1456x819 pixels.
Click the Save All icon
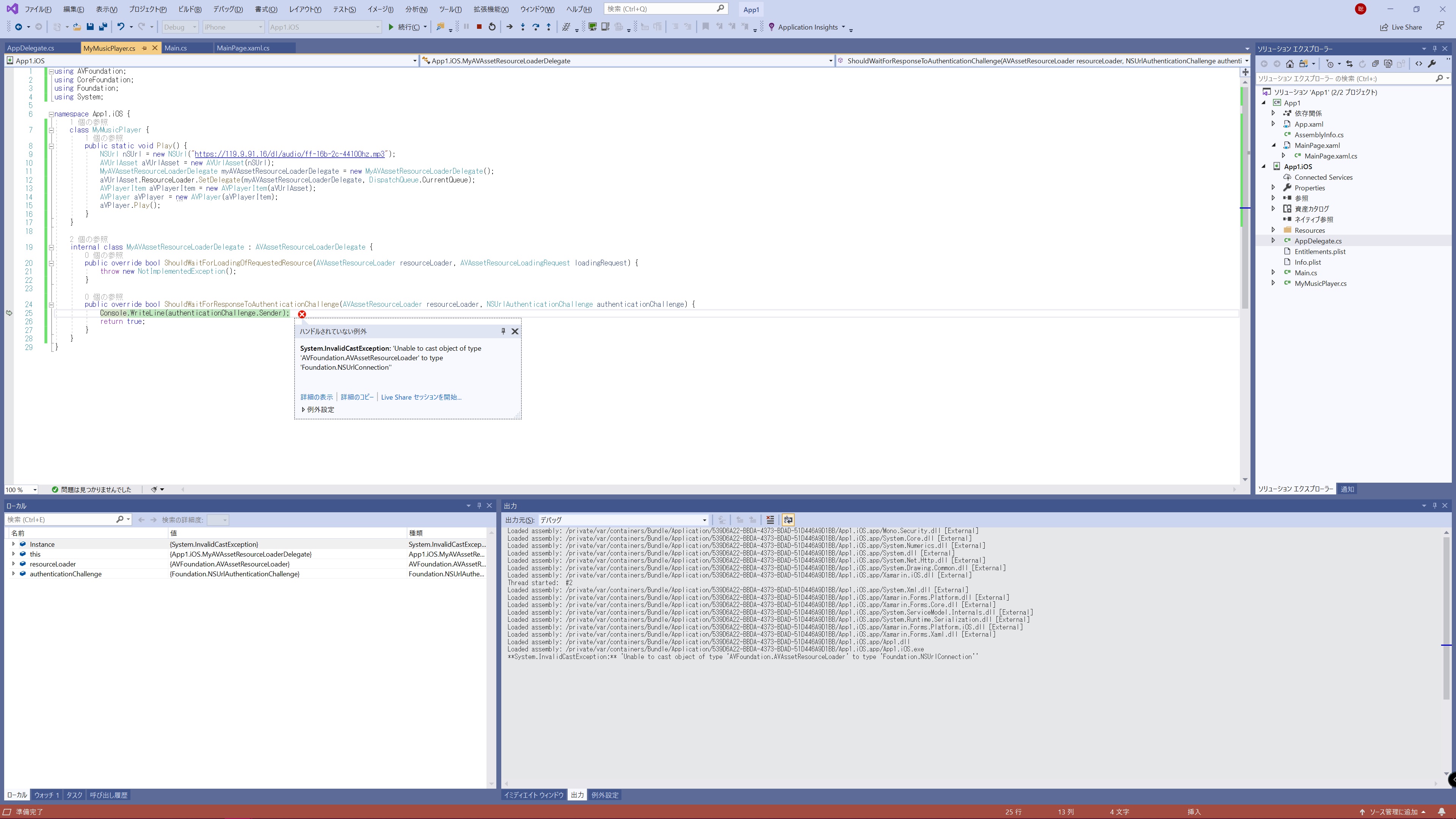click(x=103, y=27)
